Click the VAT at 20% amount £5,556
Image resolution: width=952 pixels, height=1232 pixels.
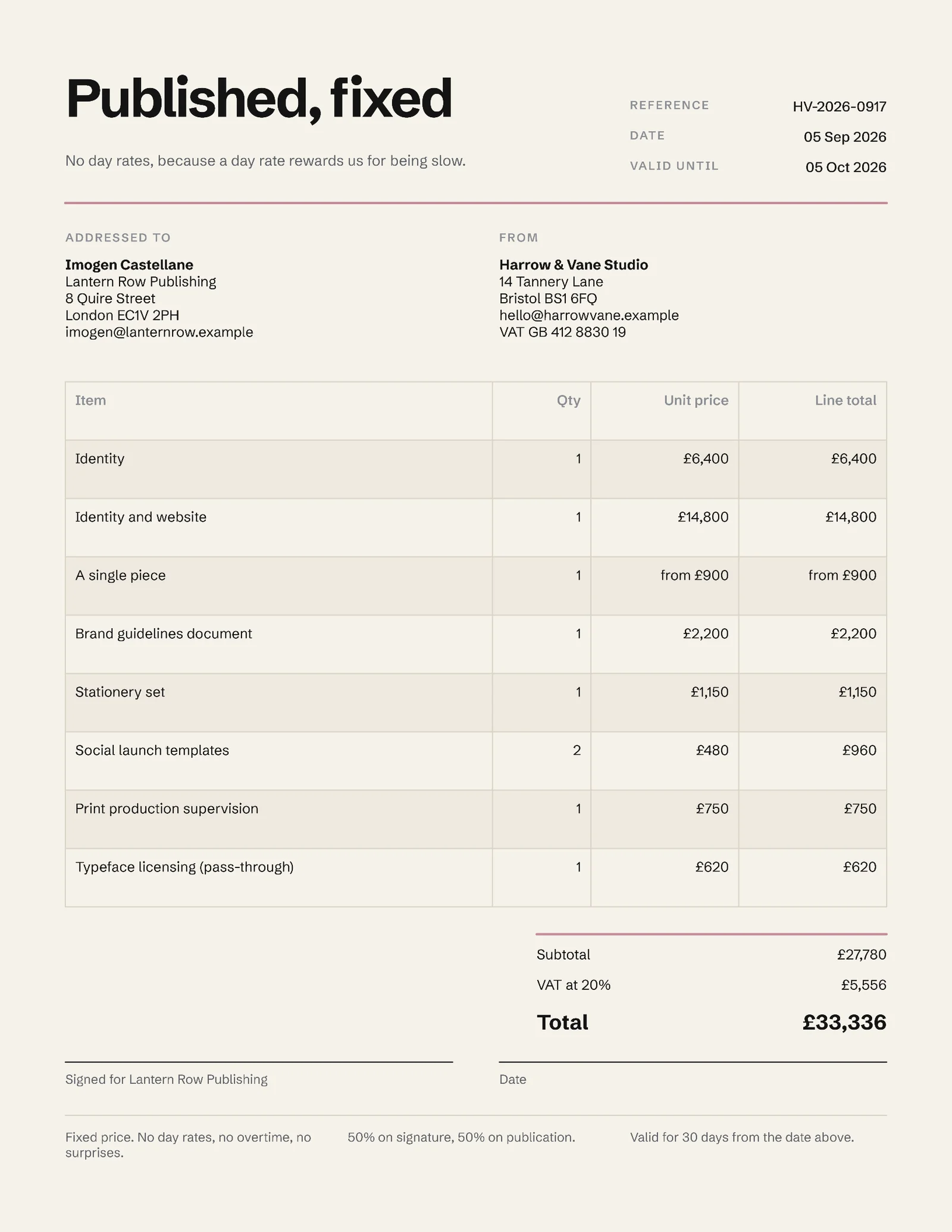(863, 985)
